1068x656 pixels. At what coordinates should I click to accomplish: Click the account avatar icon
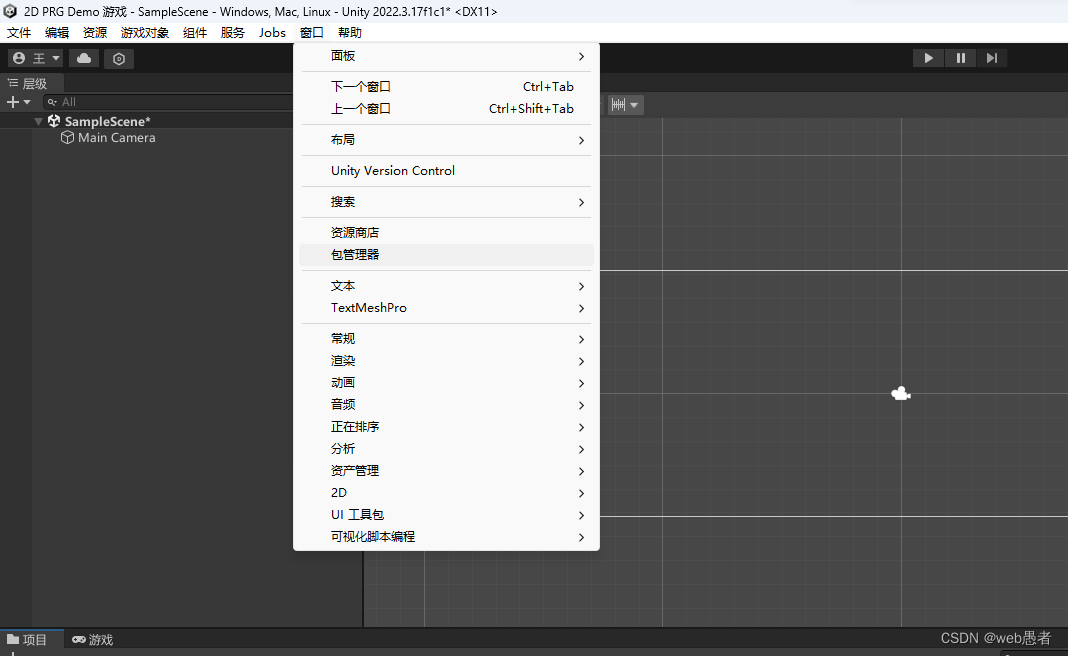click(17, 58)
